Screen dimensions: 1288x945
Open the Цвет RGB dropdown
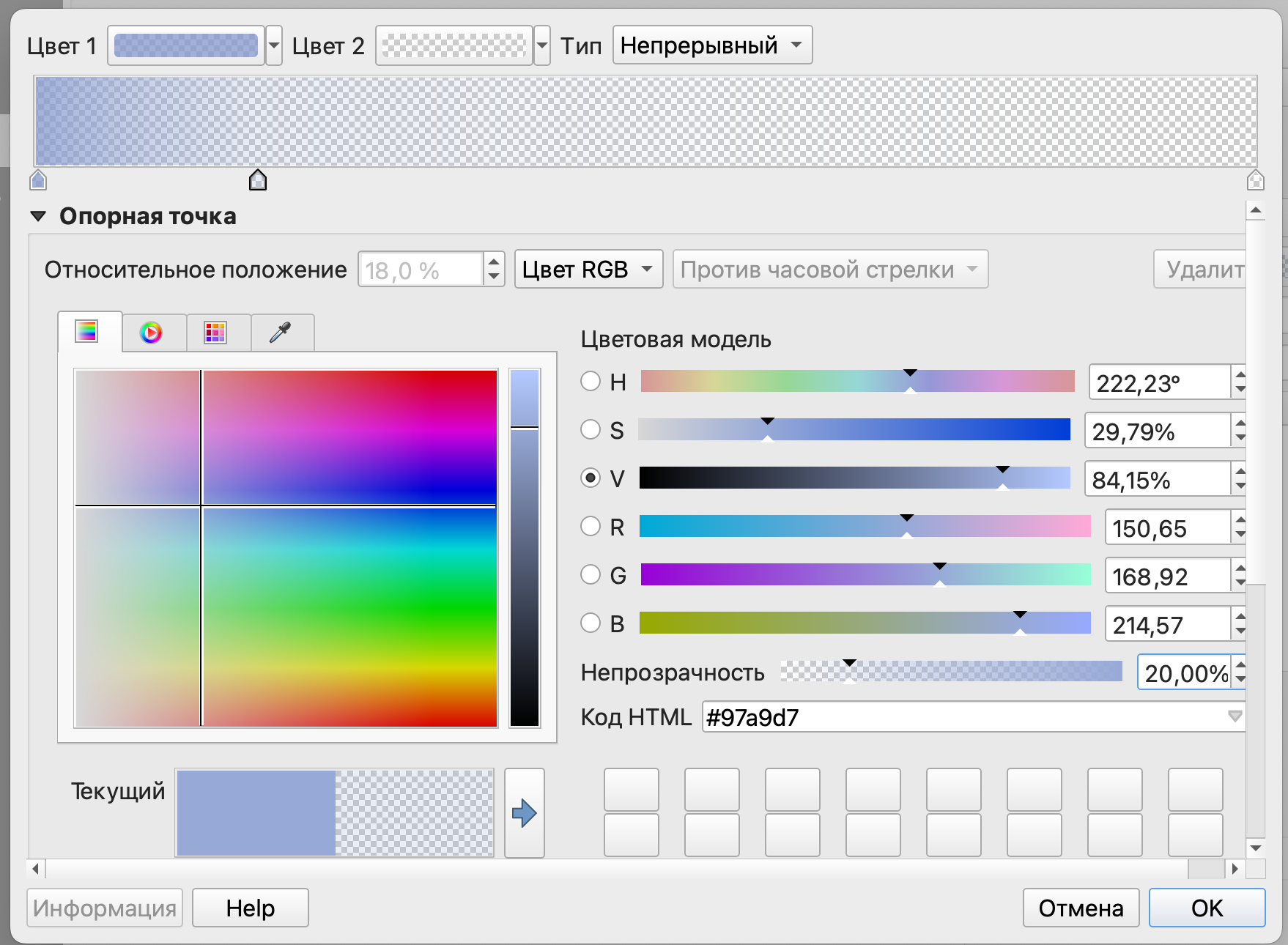click(x=588, y=270)
